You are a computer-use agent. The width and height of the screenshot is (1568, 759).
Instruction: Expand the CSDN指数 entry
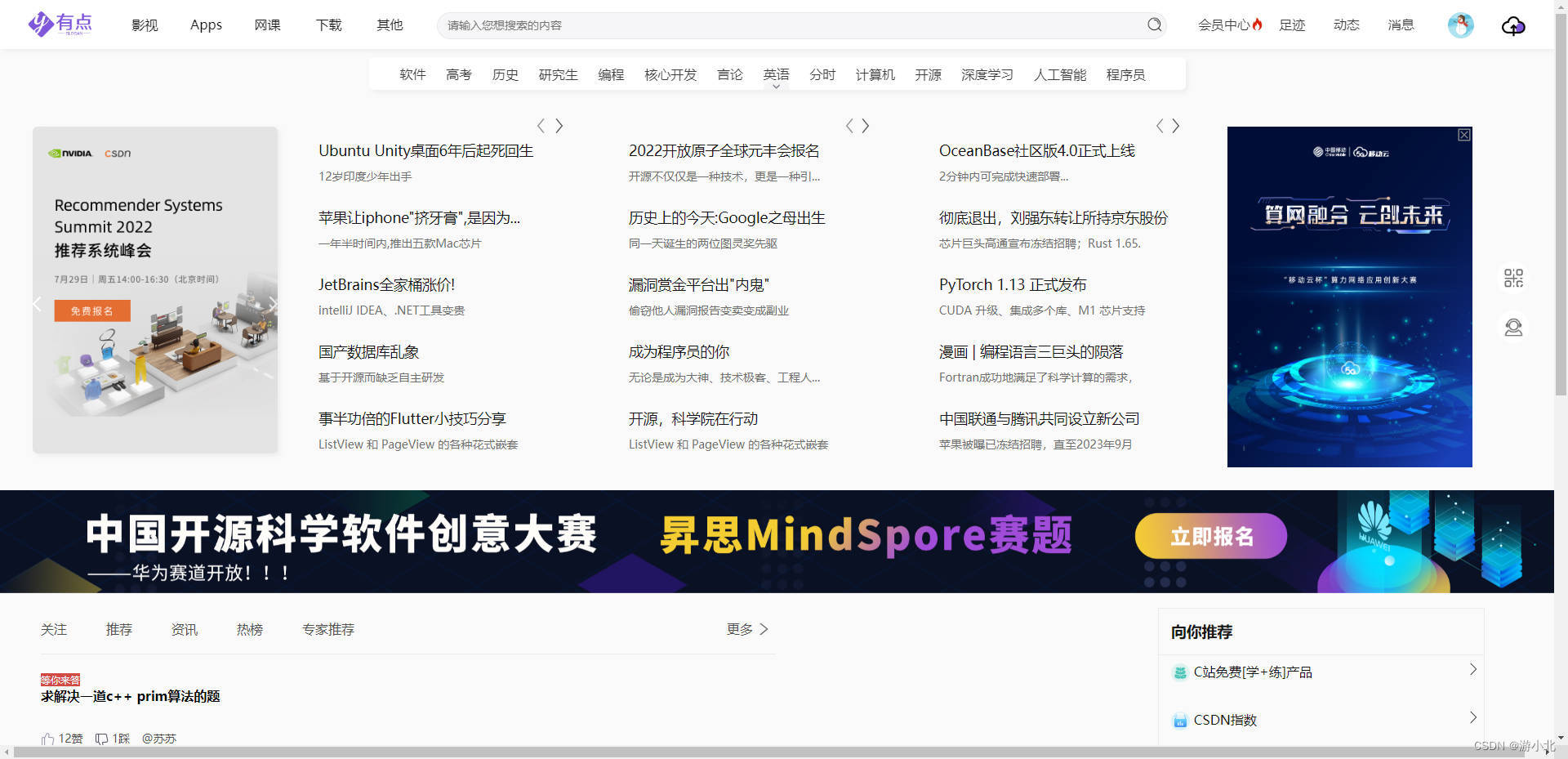point(1473,717)
